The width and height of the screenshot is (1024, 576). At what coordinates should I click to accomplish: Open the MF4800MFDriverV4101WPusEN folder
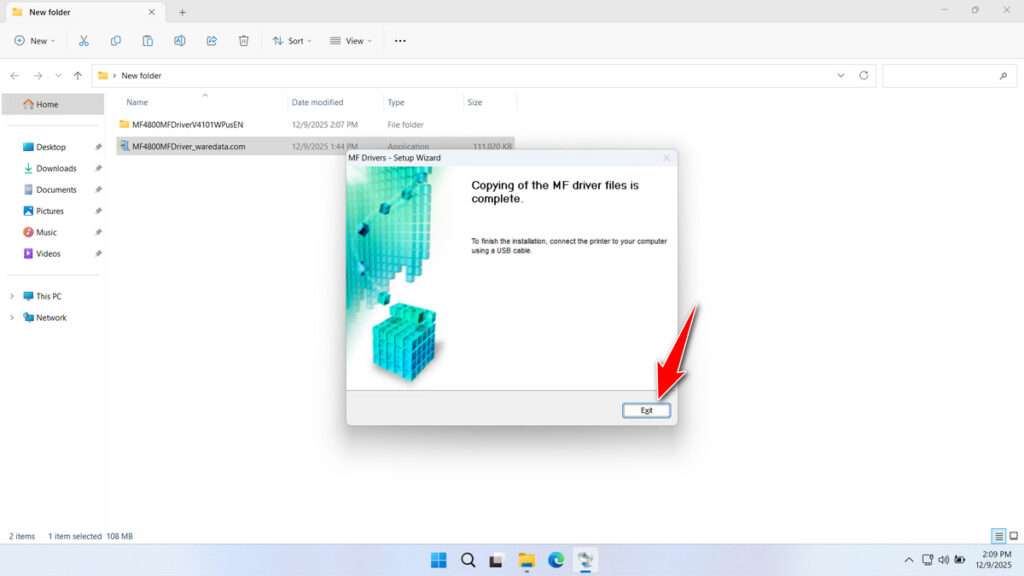pos(187,124)
